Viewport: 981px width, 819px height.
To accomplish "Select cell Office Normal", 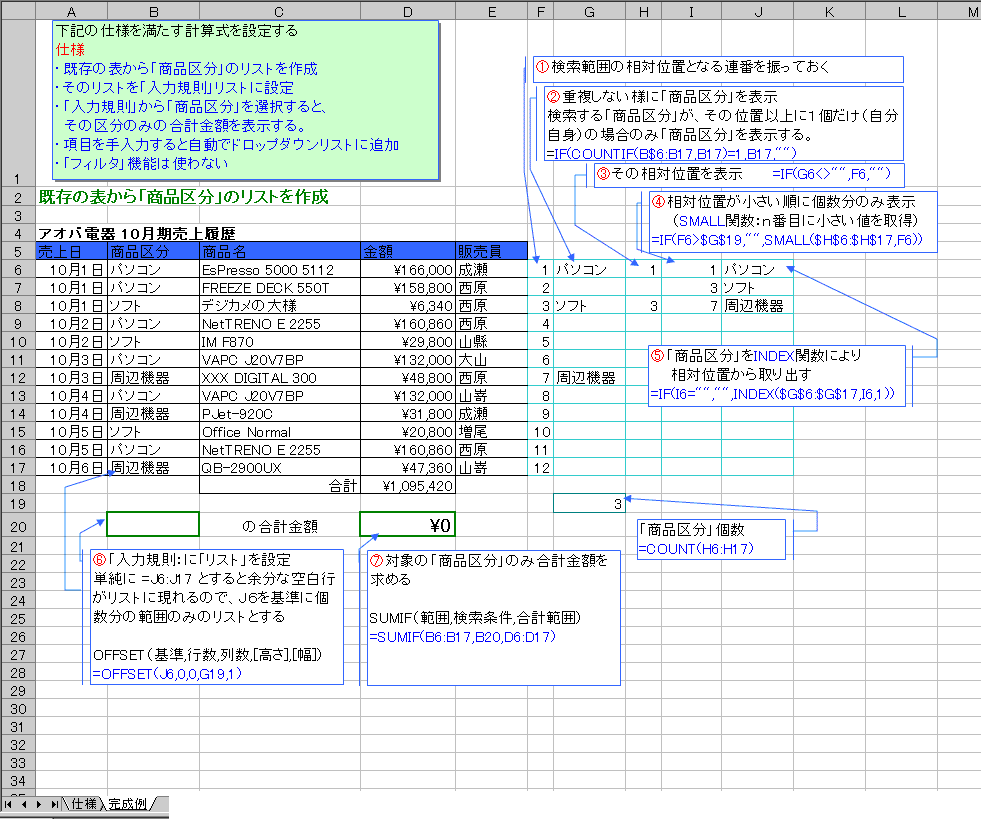I will click(280, 432).
